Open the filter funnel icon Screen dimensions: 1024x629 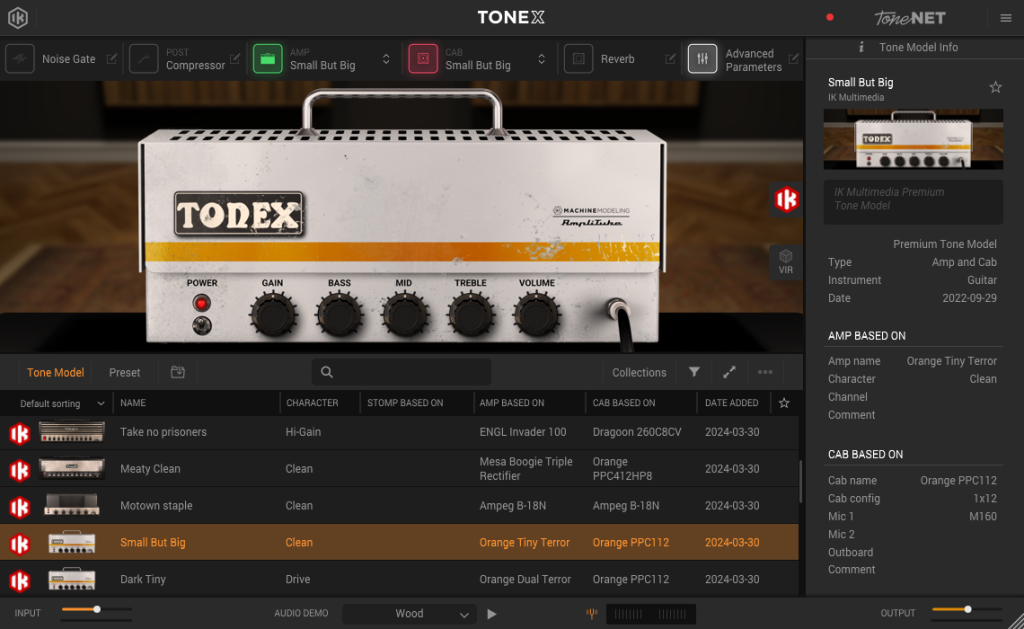pos(694,372)
